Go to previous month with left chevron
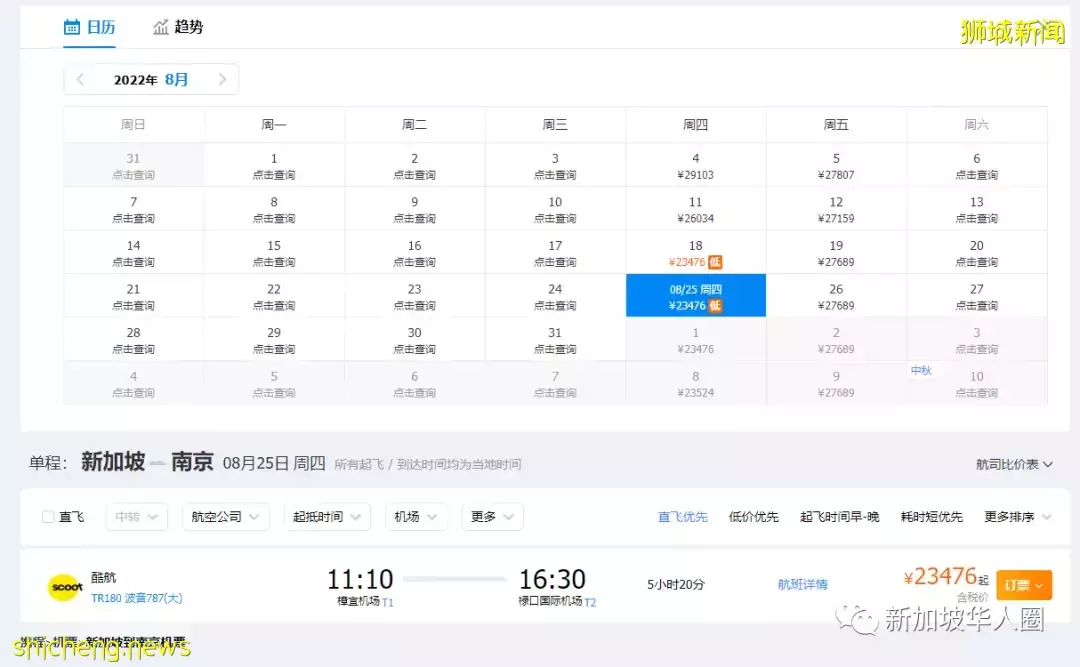 [80, 79]
